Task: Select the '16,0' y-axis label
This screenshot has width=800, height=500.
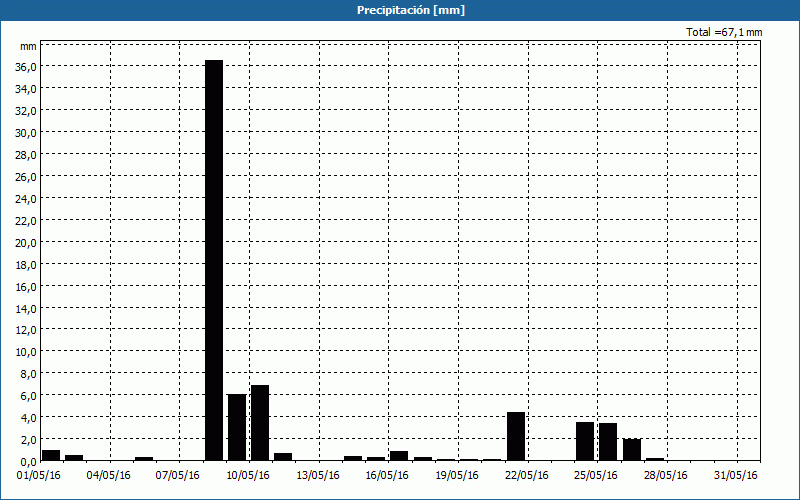Action: [x=26, y=286]
